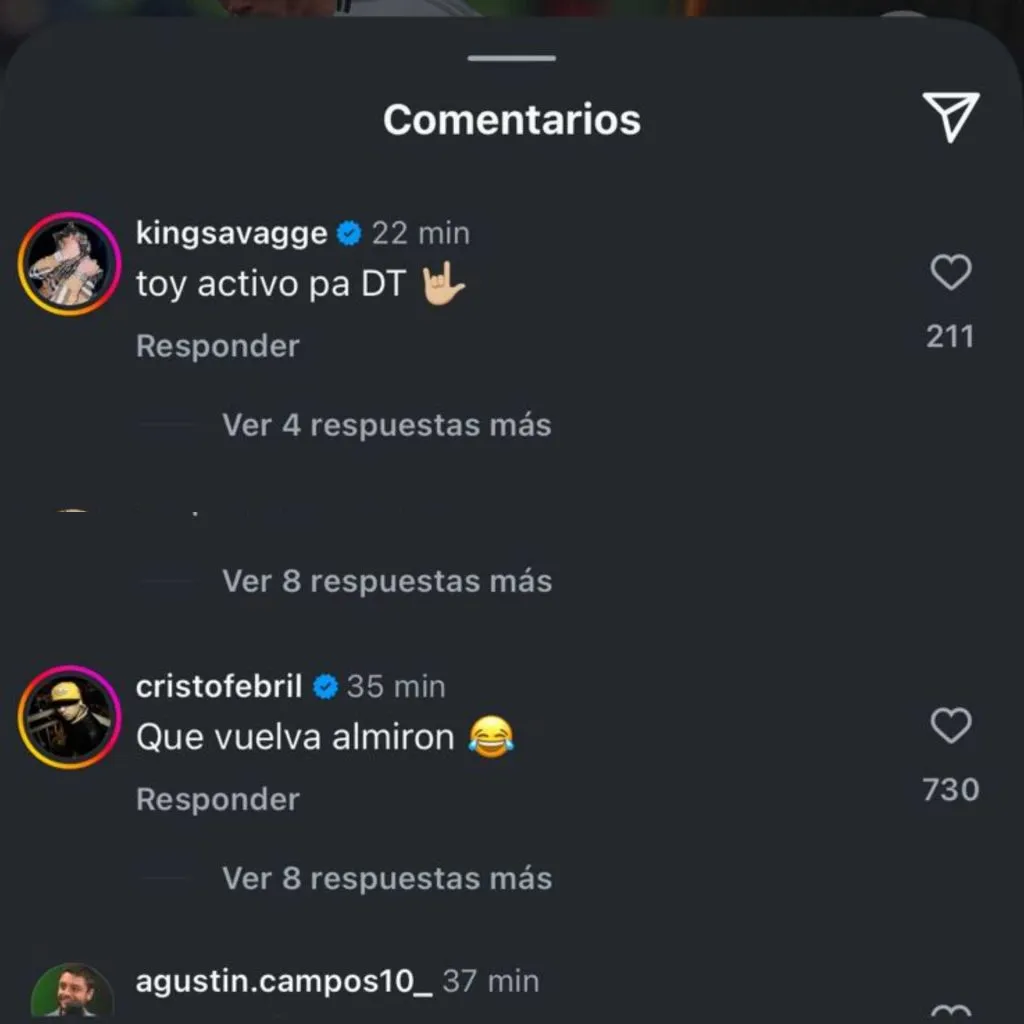Open kingsavagge's profile picture

68,264
